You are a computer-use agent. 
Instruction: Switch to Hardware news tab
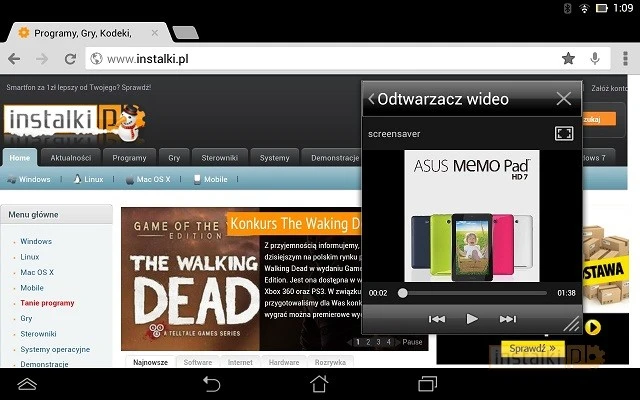click(x=284, y=362)
